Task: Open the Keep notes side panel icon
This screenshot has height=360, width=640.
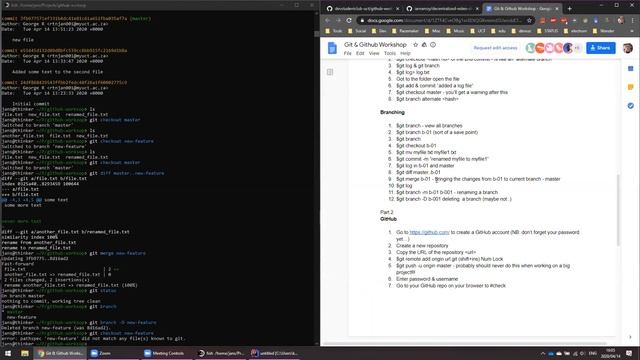Action: 631,87
